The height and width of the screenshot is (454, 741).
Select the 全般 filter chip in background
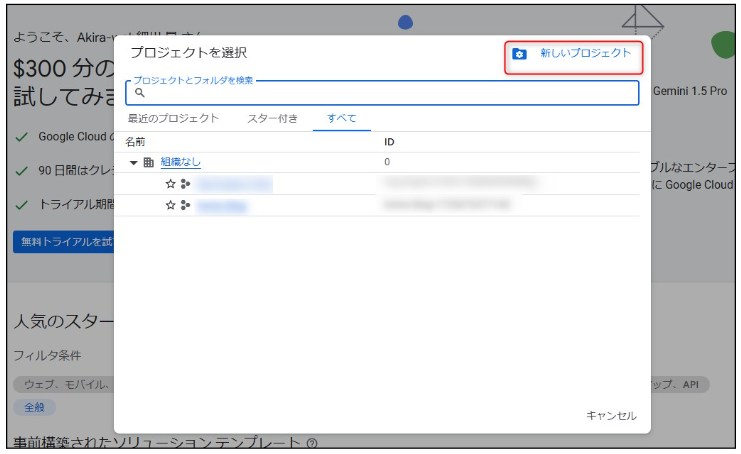click(34, 407)
